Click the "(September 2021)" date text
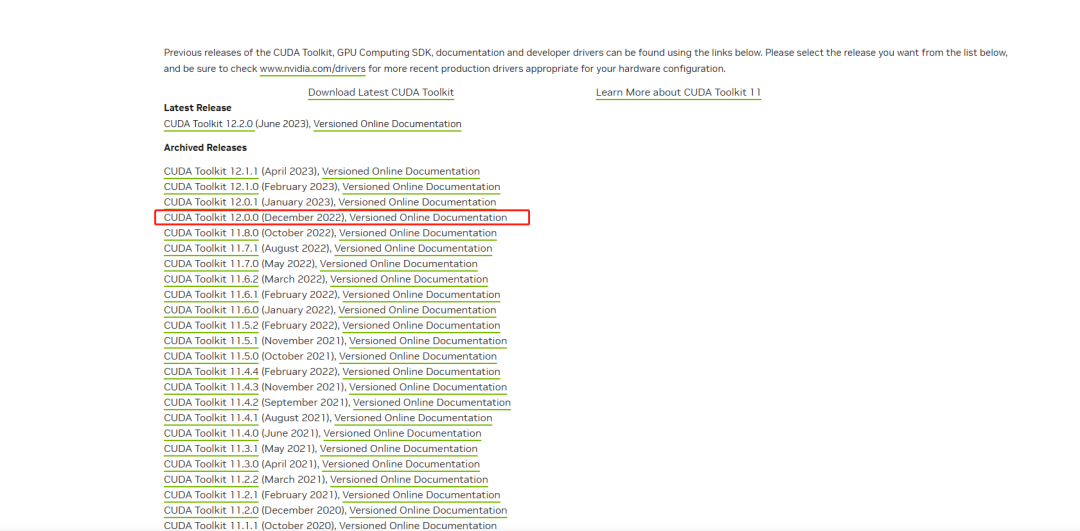The width and height of the screenshot is (1080, 531). point(304,402)
